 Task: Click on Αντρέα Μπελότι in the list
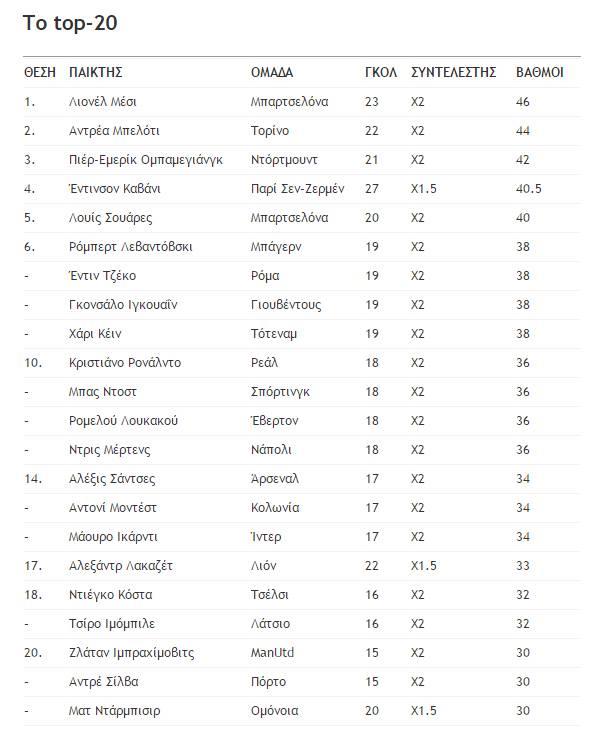[114, 131]
